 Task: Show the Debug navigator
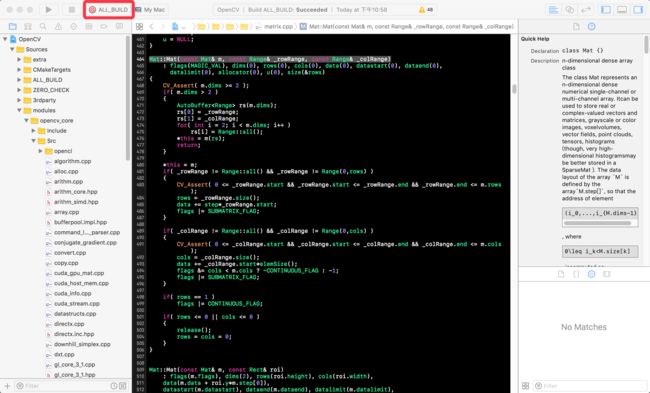pos(89,27)
